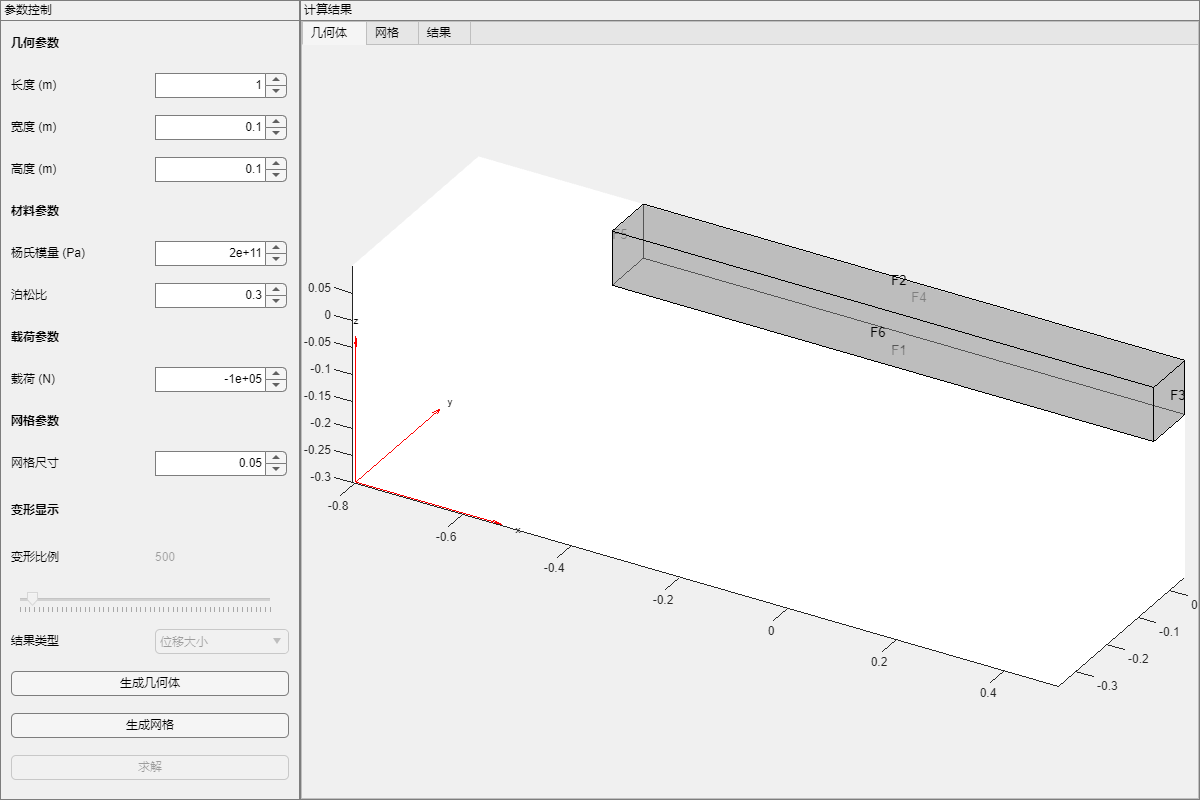Click the 网格尺寸 input field
Viewport: 1200px width, 800px height.
210,464
